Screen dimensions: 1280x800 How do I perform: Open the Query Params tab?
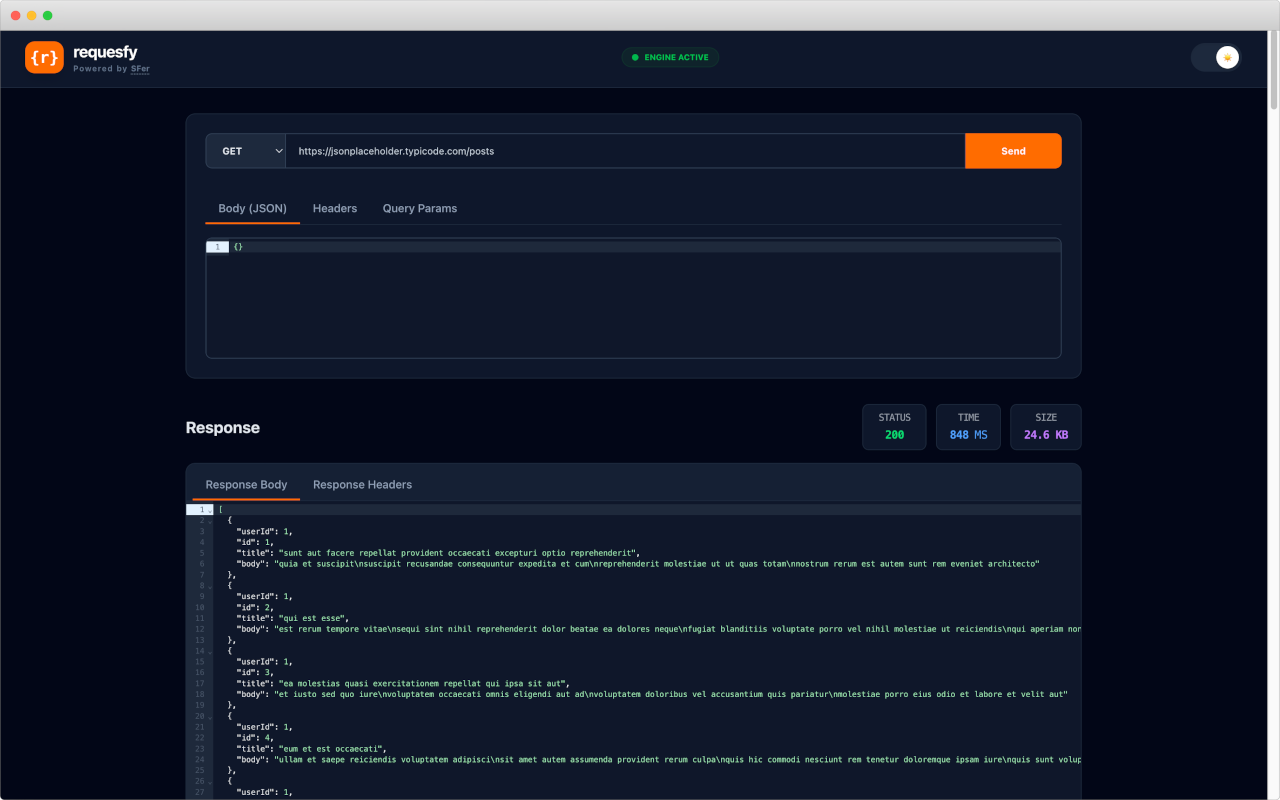(420, 208)
